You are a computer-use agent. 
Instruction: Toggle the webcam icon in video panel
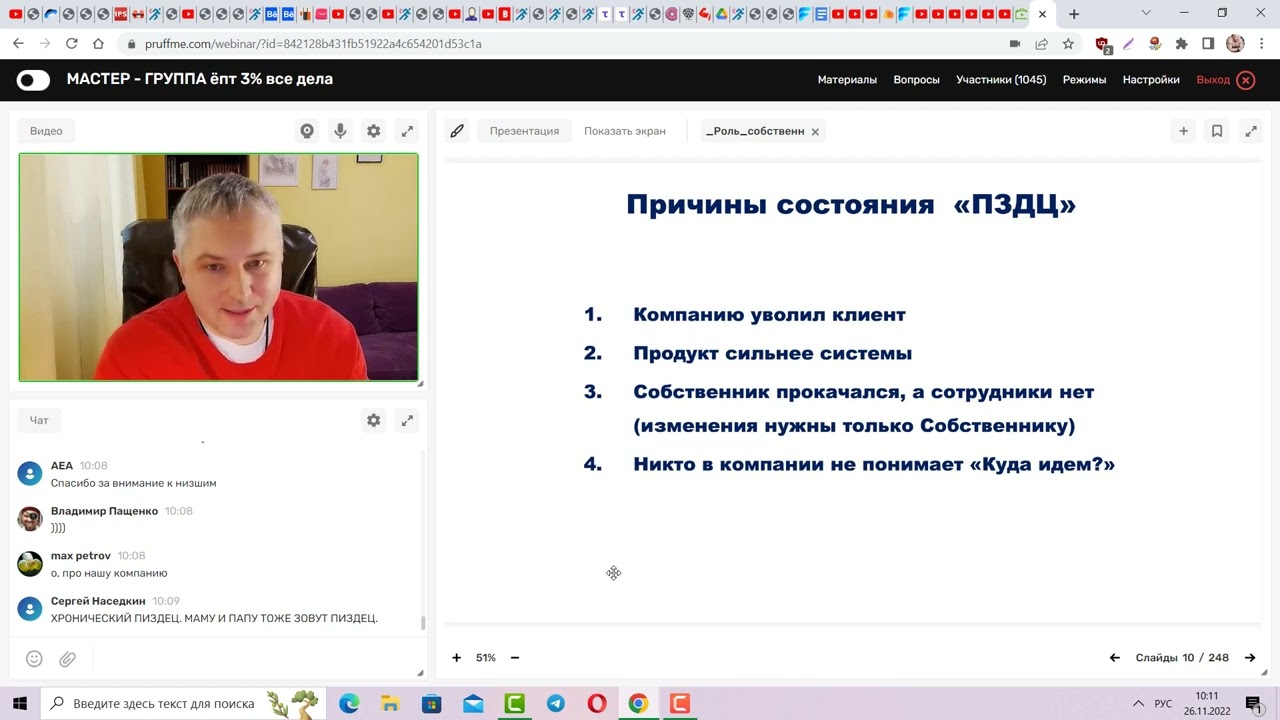[307, 131]
